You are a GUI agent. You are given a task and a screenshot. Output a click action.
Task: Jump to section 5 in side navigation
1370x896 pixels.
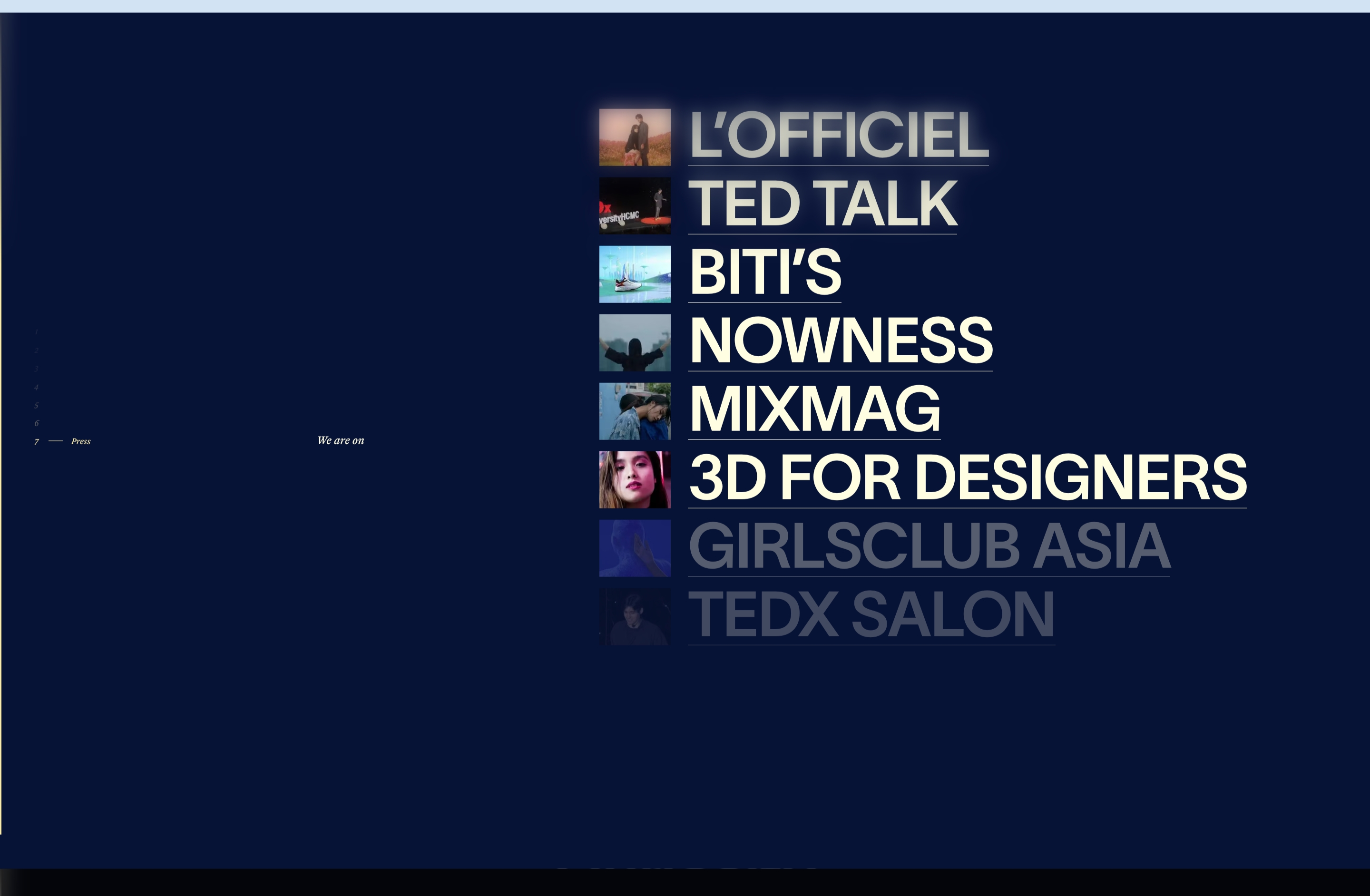tap(36, 405)
